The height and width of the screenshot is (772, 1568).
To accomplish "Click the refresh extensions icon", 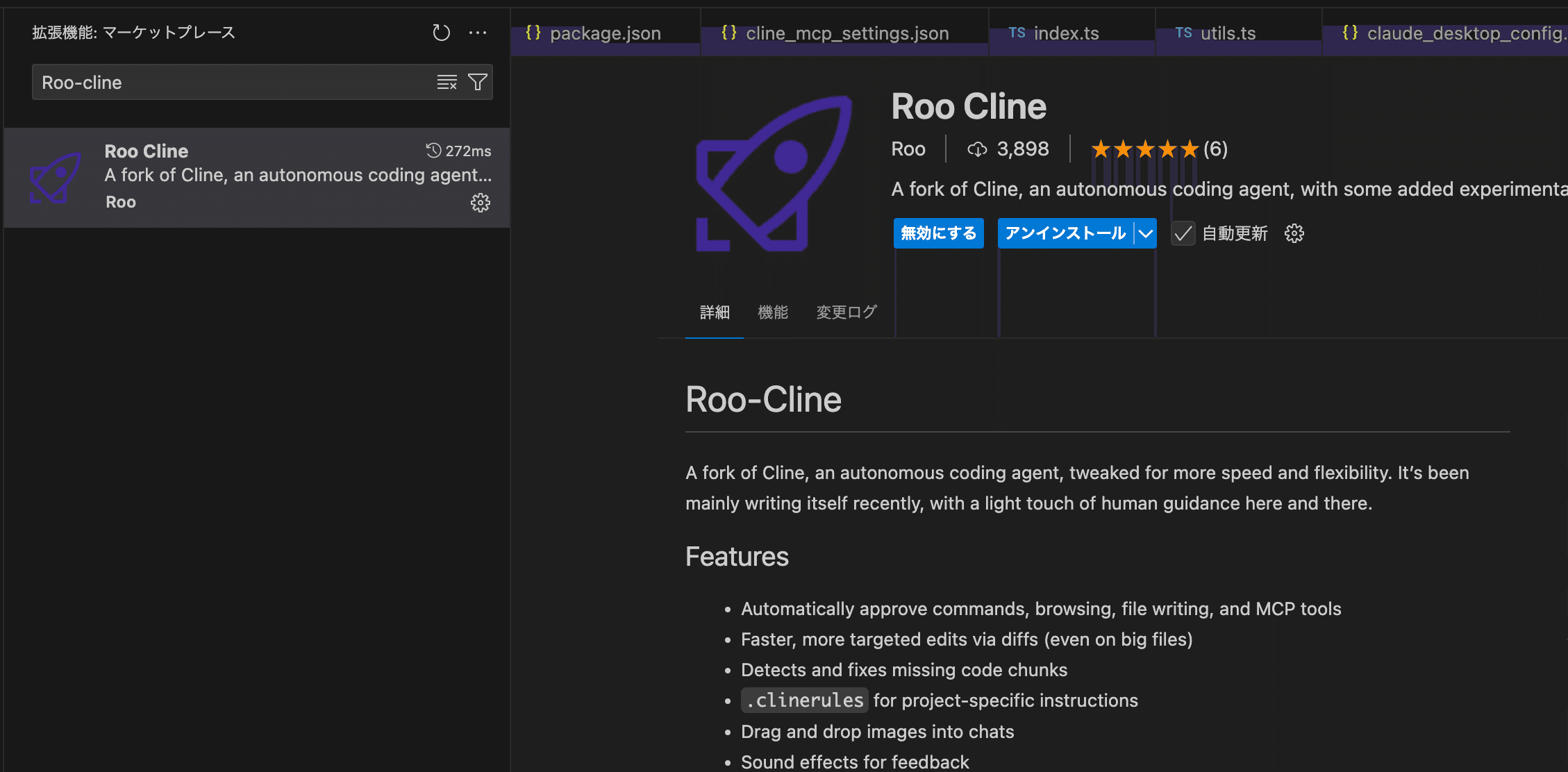I will click(441, 33).
